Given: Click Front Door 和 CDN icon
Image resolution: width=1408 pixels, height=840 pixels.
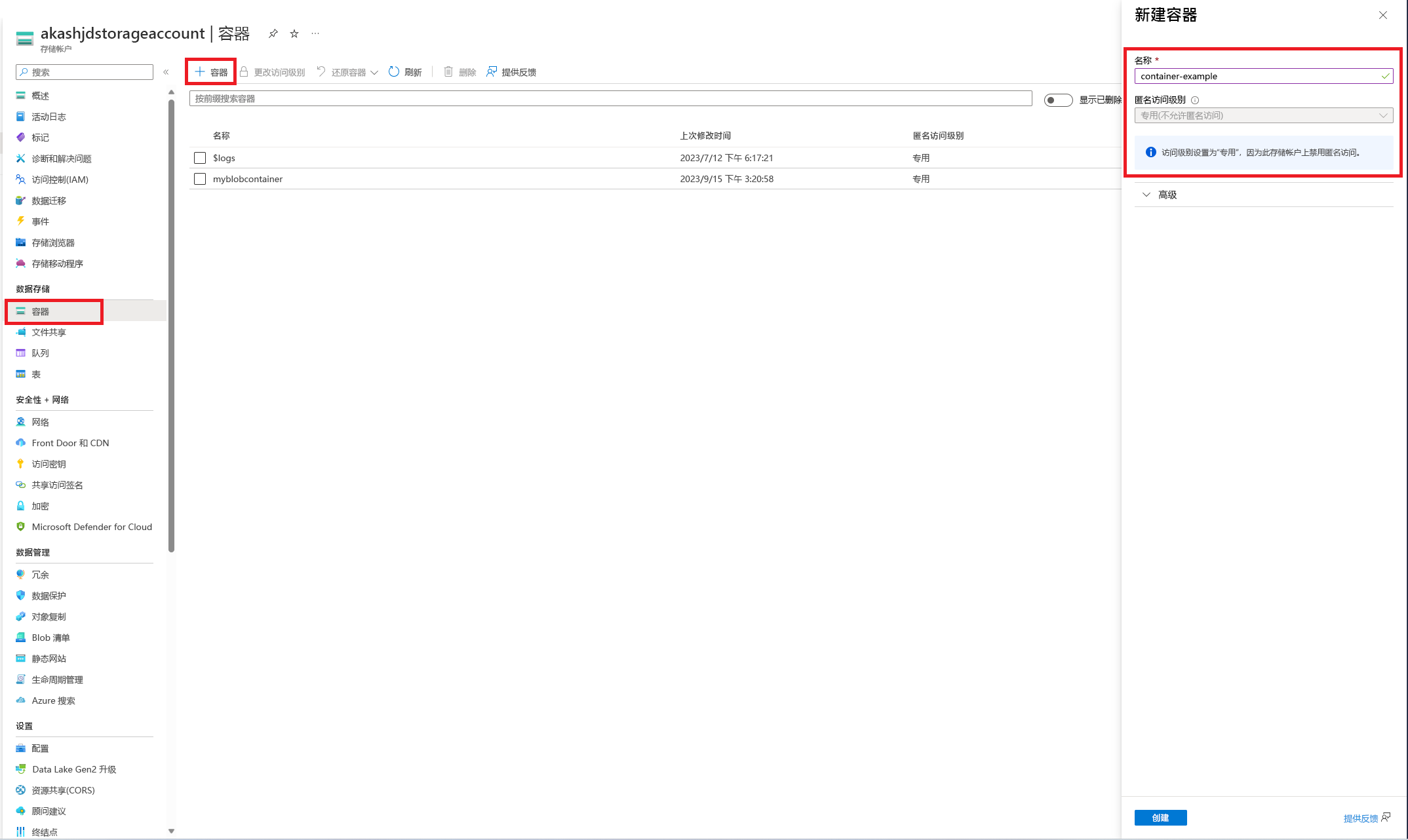Looking at the screenshot, I should pos(20,442).
